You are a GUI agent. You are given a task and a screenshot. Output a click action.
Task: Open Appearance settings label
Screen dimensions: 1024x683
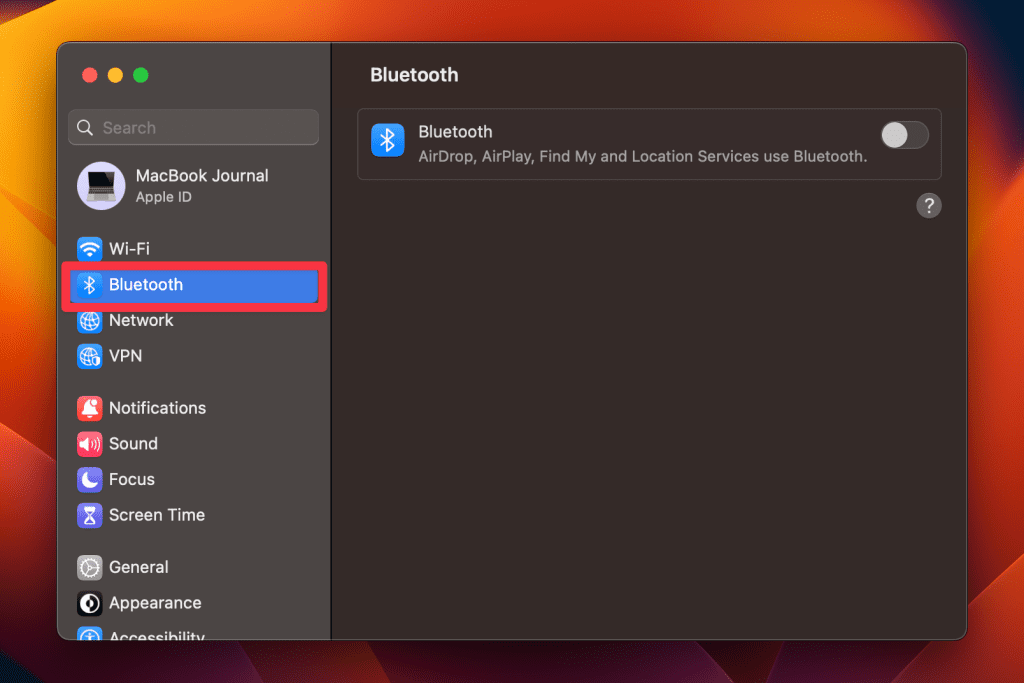tap(155, 603)
